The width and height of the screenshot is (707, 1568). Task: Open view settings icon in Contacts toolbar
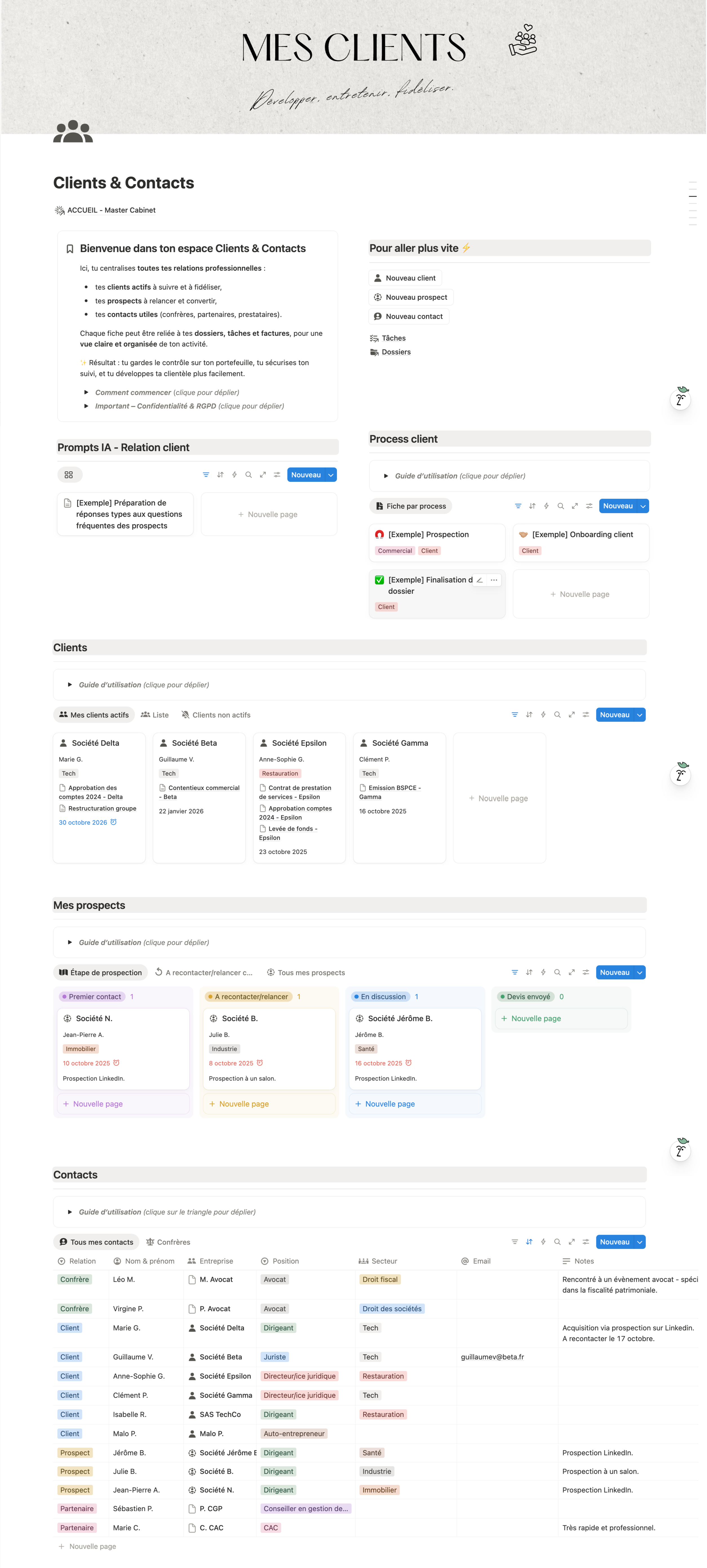pyautogui.click(x=586, y=1242)
